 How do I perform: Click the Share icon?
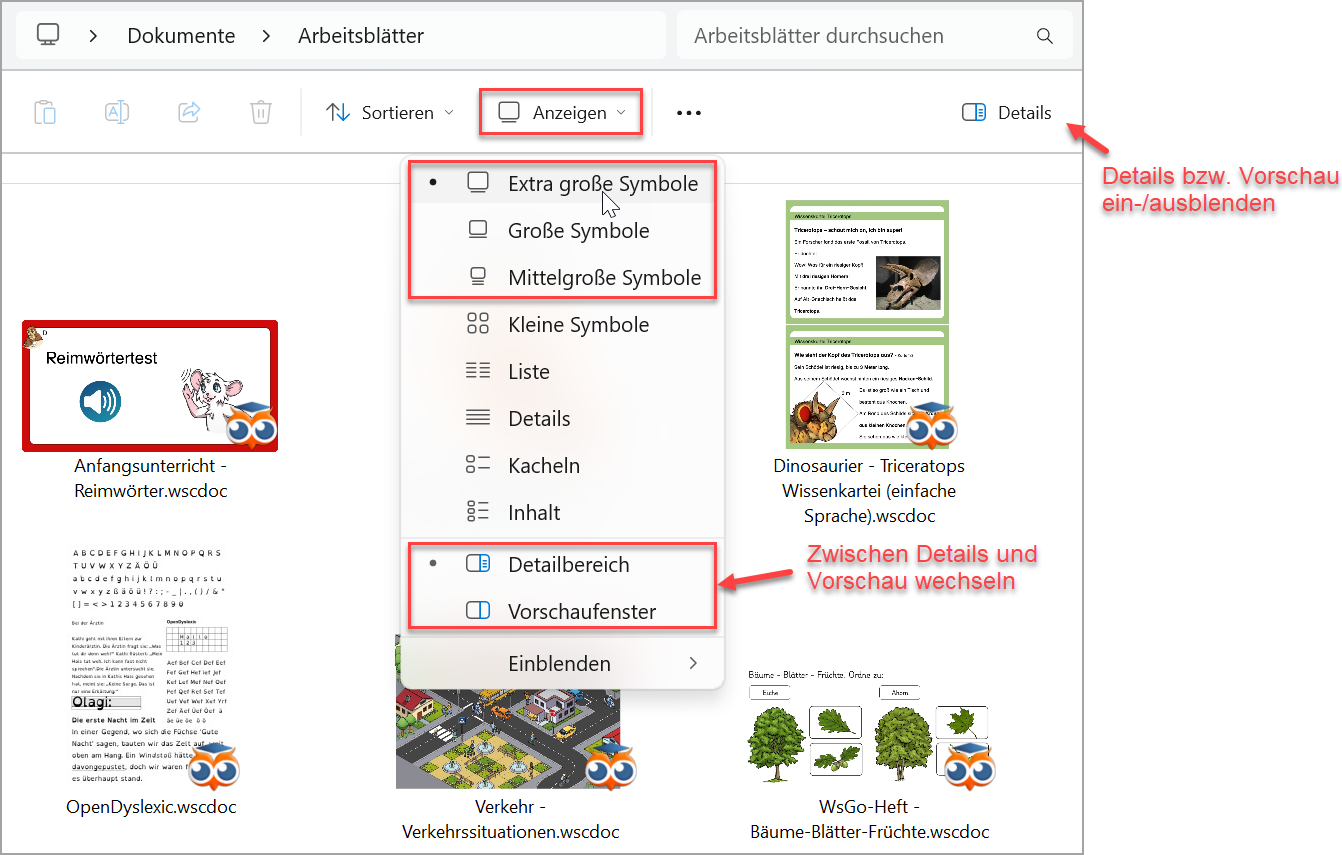pos(189,112)
